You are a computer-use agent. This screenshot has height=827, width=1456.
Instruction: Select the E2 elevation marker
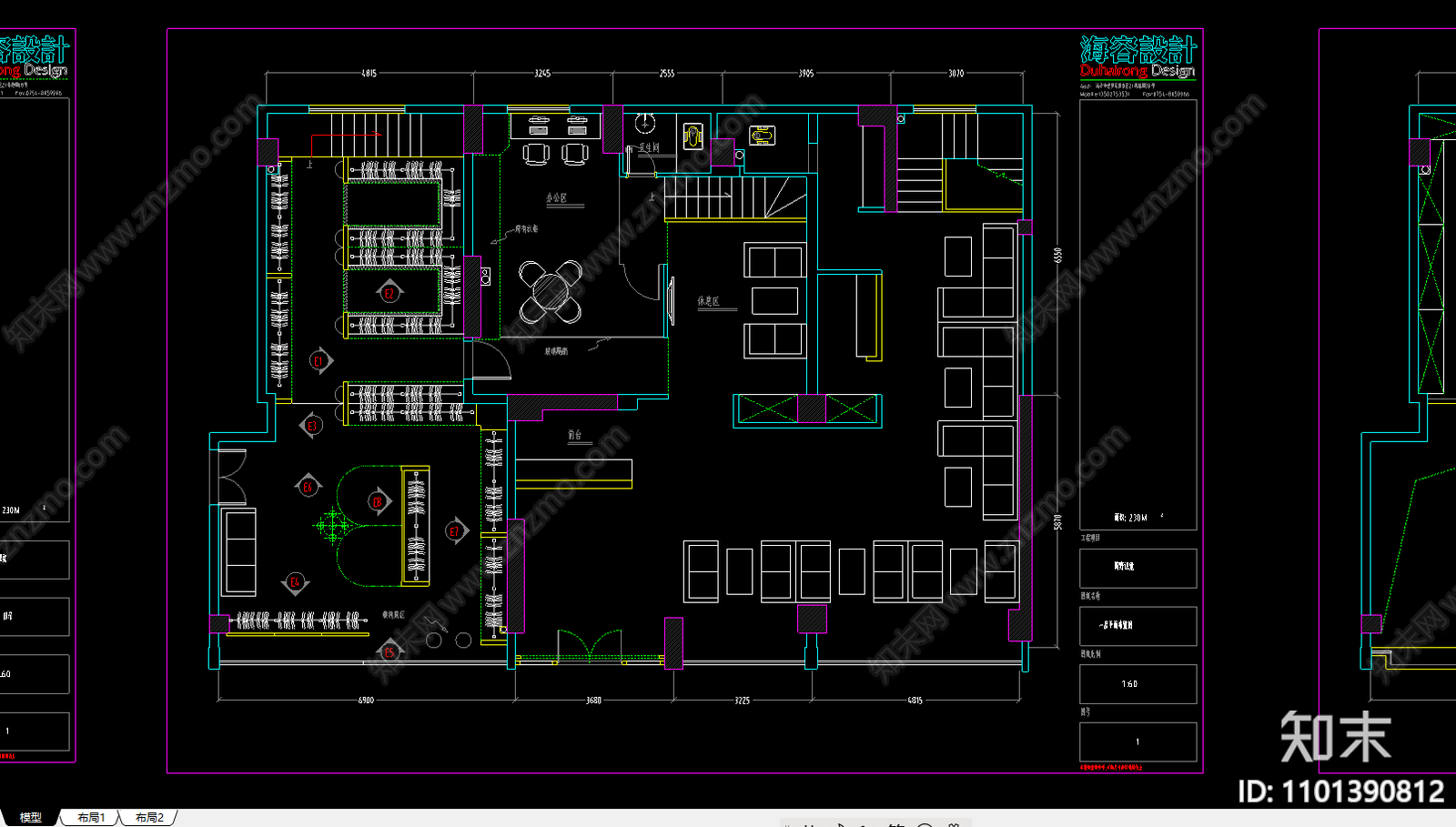coord(389,292)
